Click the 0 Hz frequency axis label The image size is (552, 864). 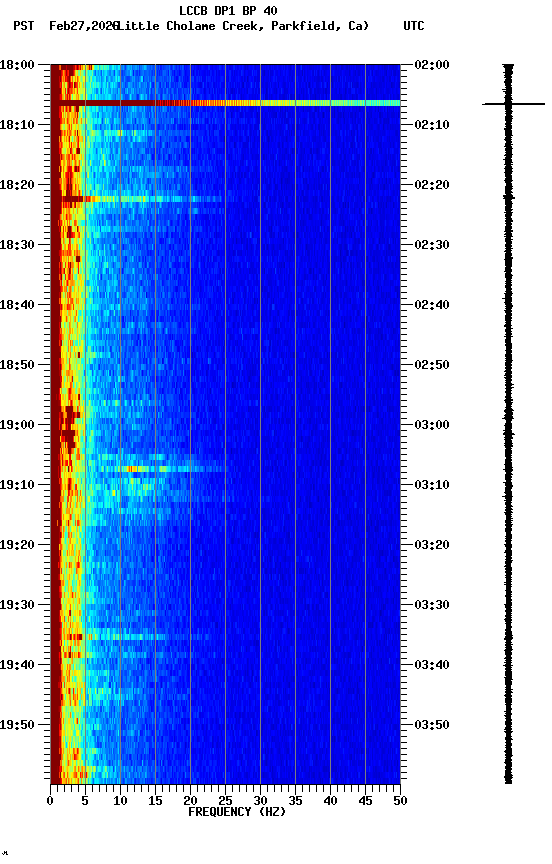(50, 801)
